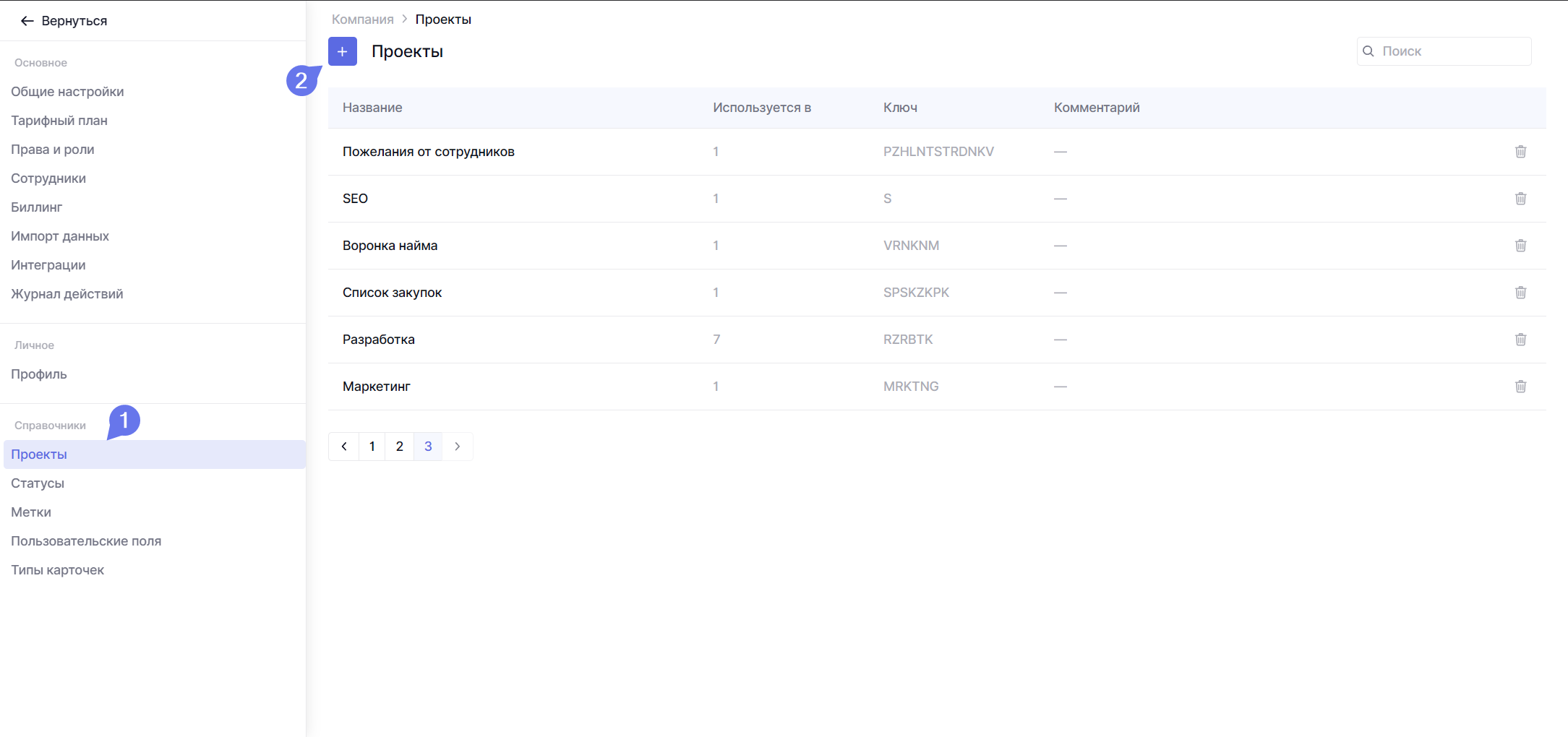This screenshot has width=1568, height=737.
Task: Remove the Список закупок project
Action: click(x=1520, y=293)
